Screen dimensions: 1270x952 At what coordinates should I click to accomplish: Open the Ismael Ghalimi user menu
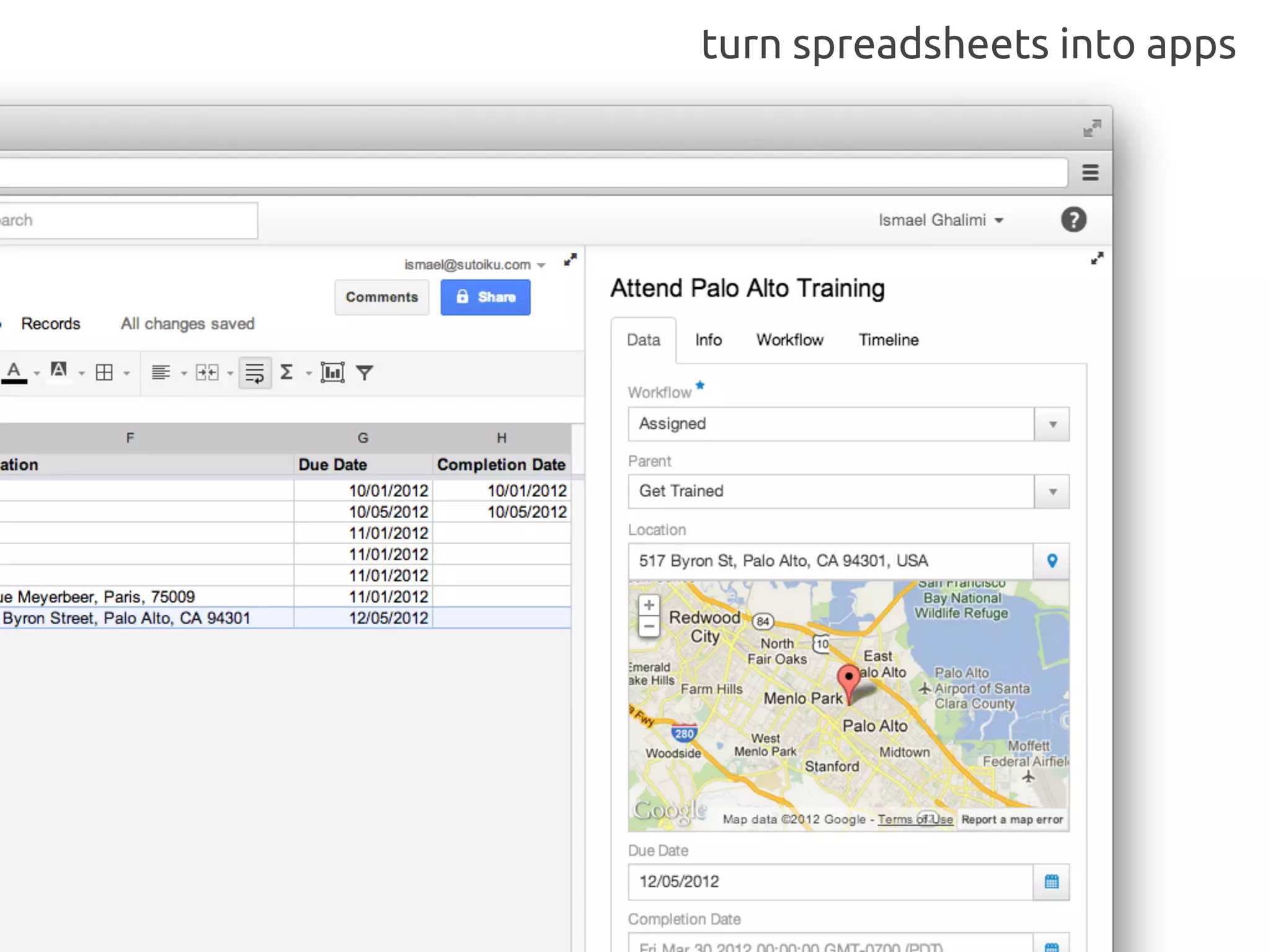[x=941, y=220]
